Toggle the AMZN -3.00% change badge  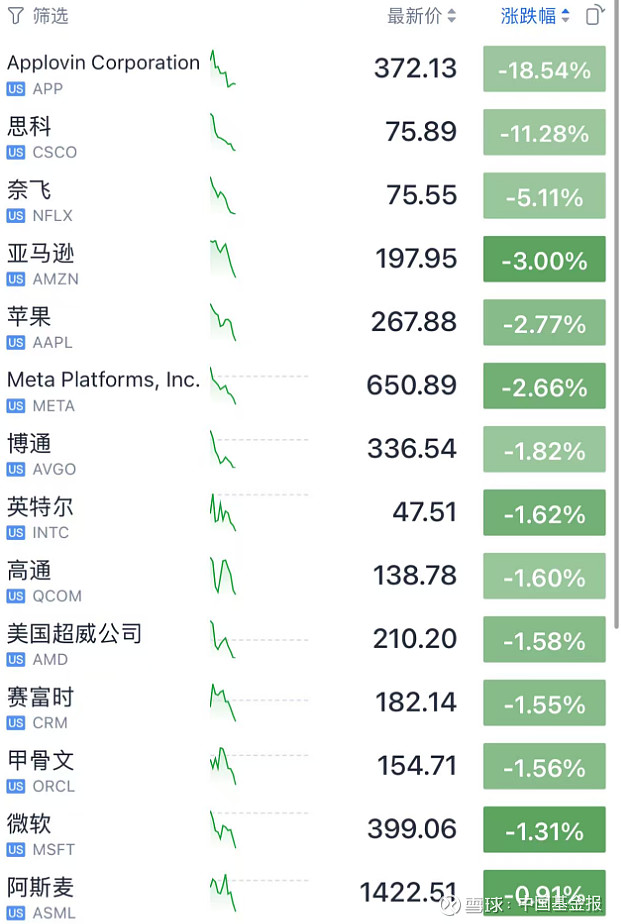(x=544, y=259)
